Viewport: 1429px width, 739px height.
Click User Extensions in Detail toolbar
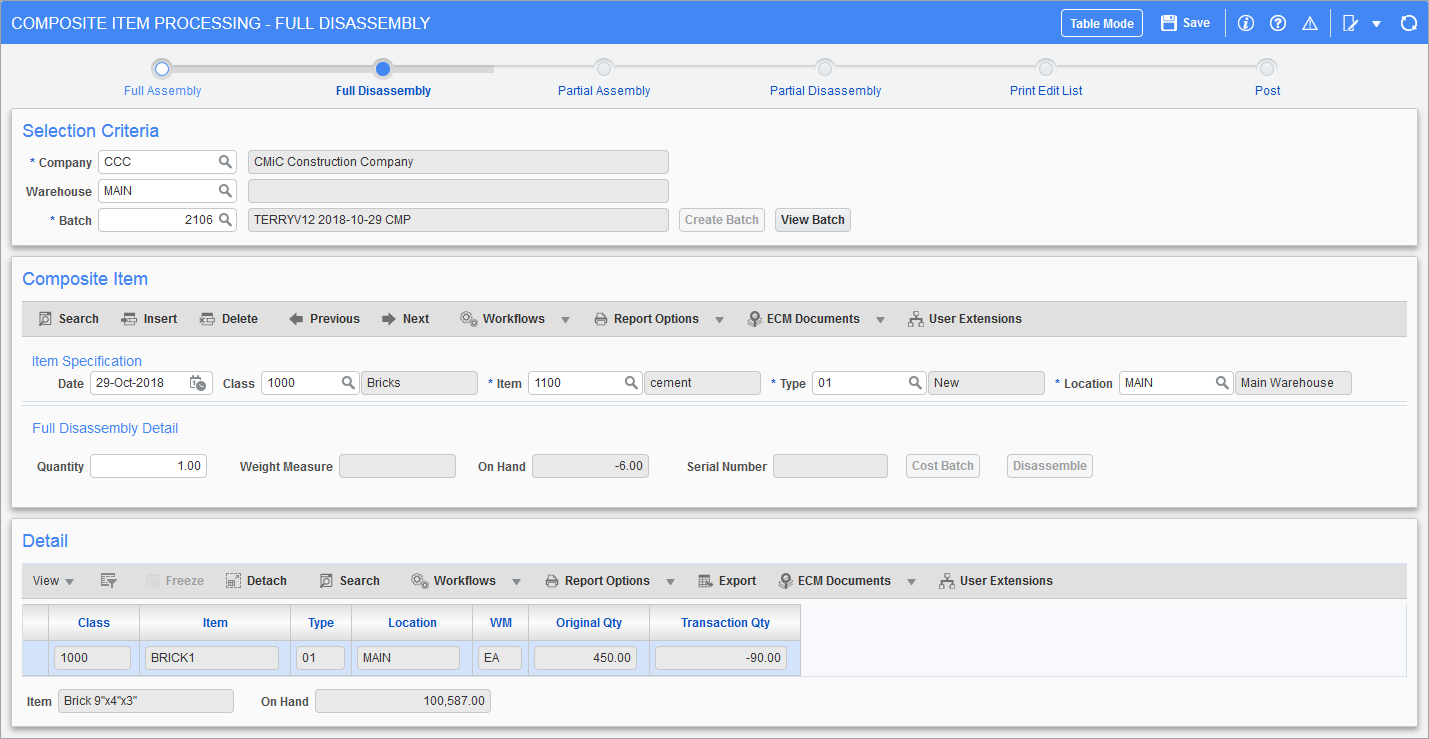click(x=995, y=581)
